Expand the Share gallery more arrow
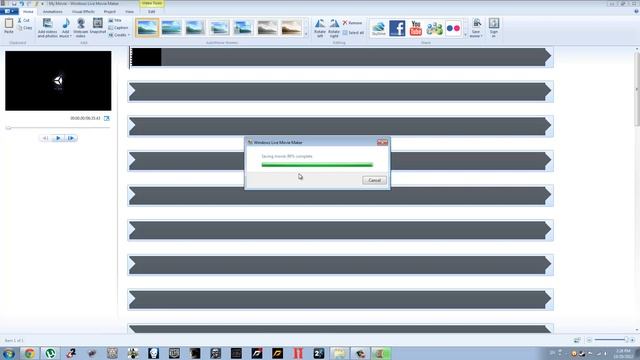 coord(465,34)
